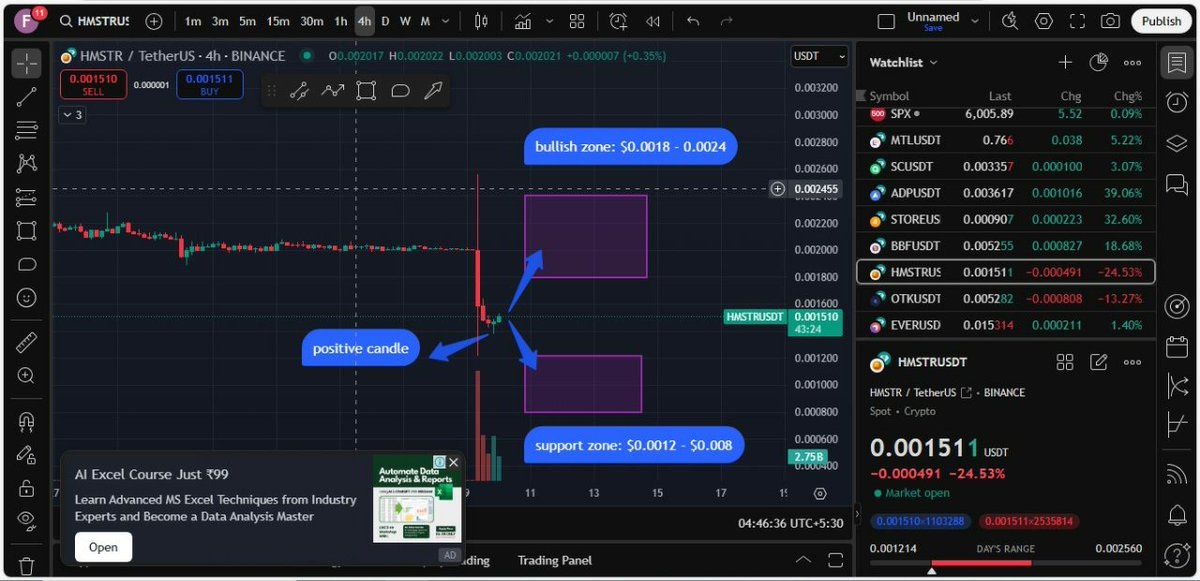Open watchlist advanced view pie icon
The height and width of the screenshot is (581, 1200).
pos(1098,62)
